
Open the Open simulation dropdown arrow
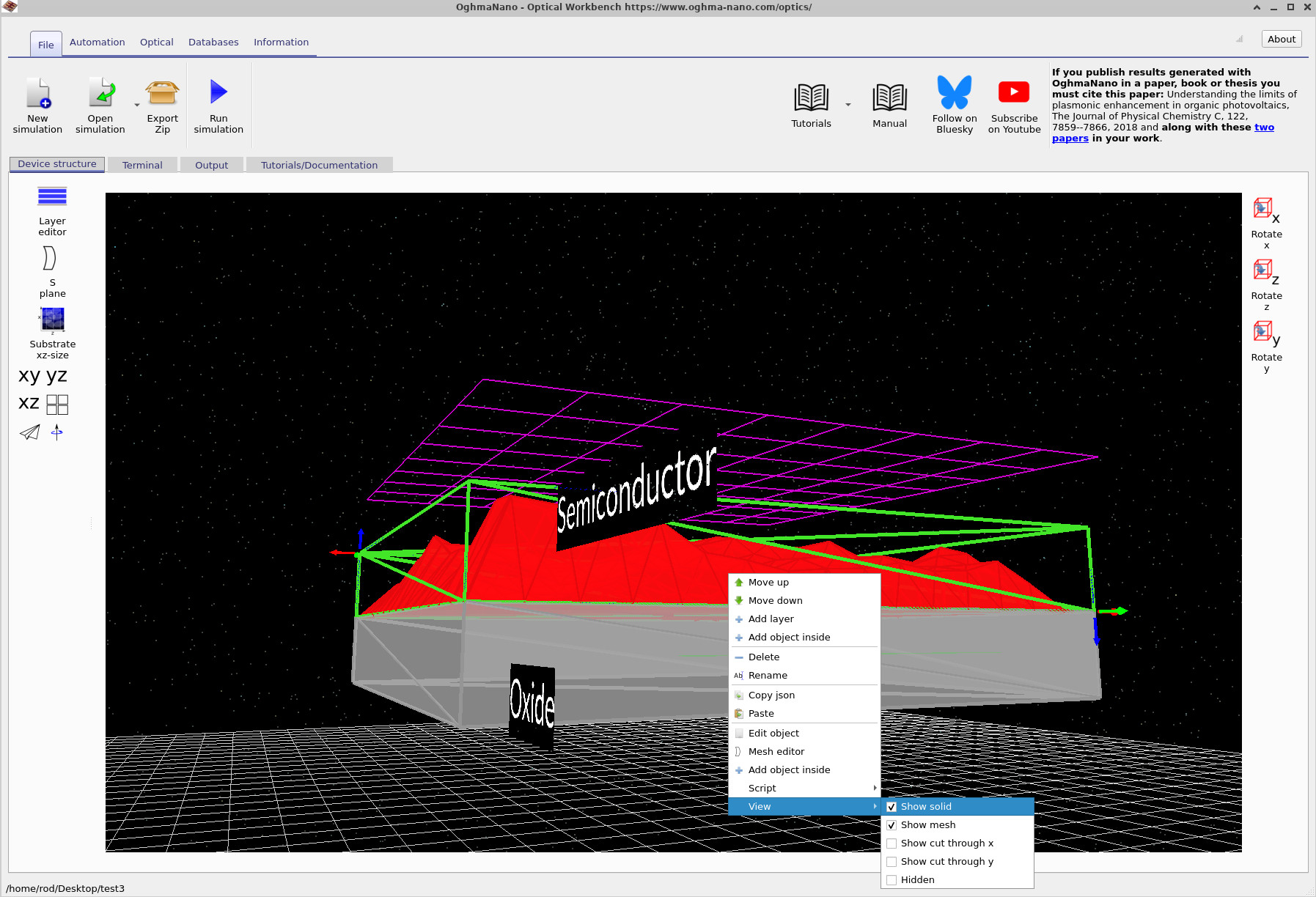coord(136,104)
